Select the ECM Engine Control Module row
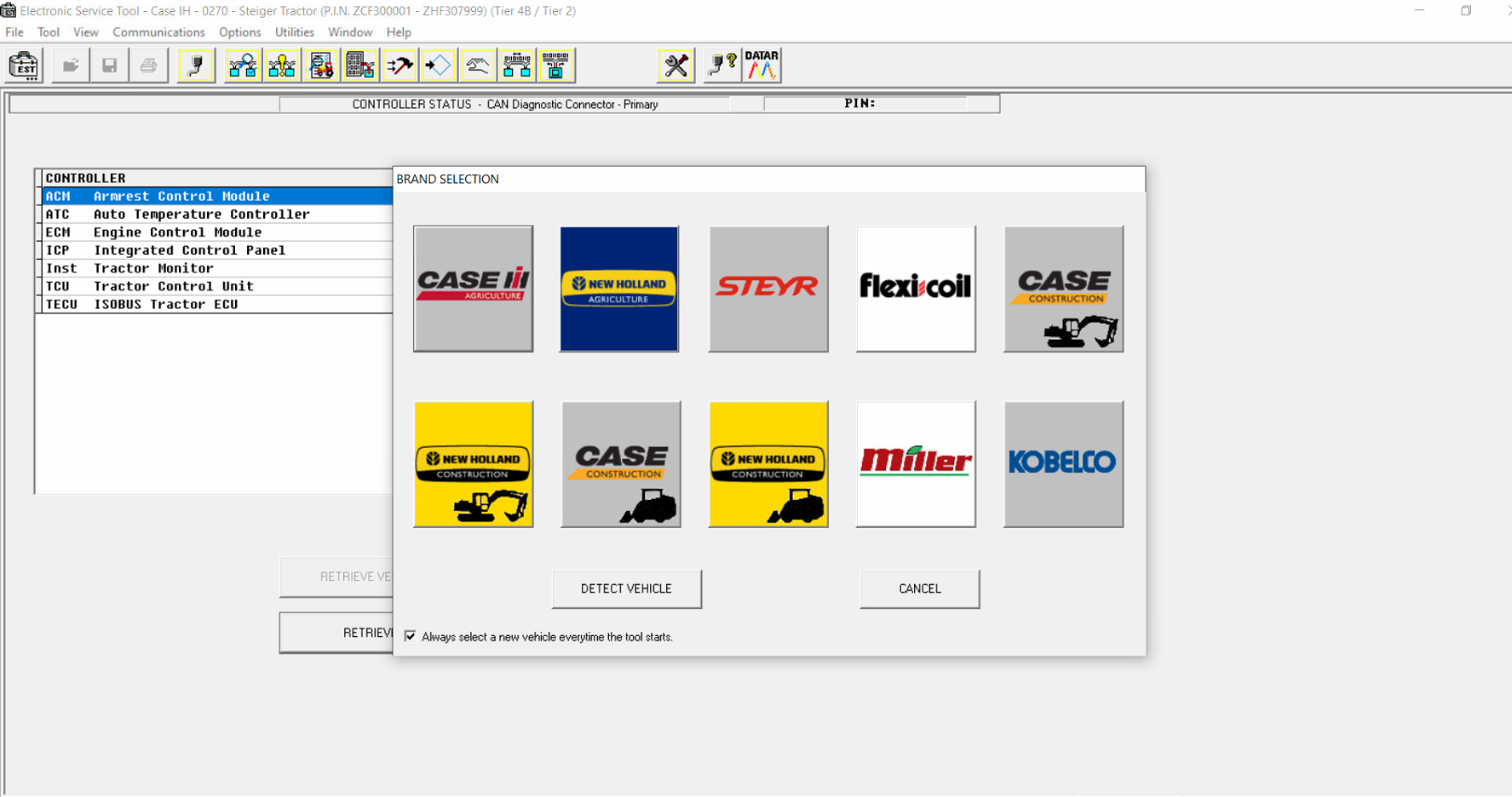The width and height of the screenshot is (1512, 797). pyautogui.click(x=217, y=232)
